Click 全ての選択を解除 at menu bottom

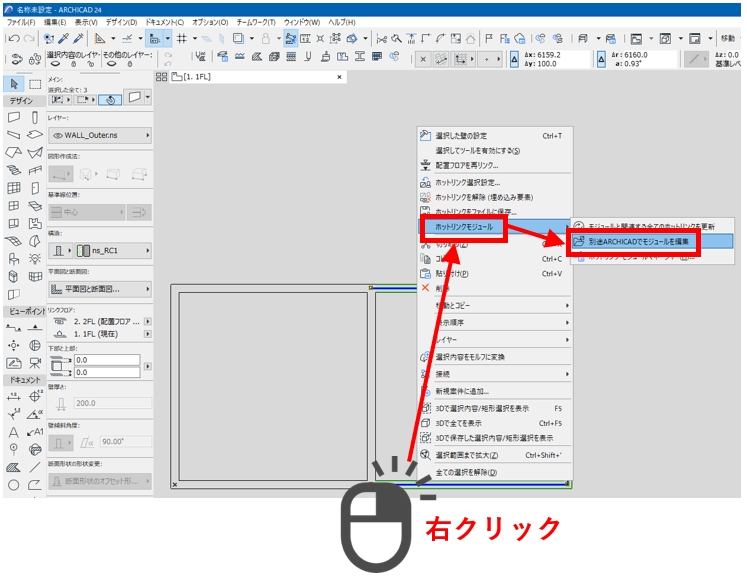495,472
